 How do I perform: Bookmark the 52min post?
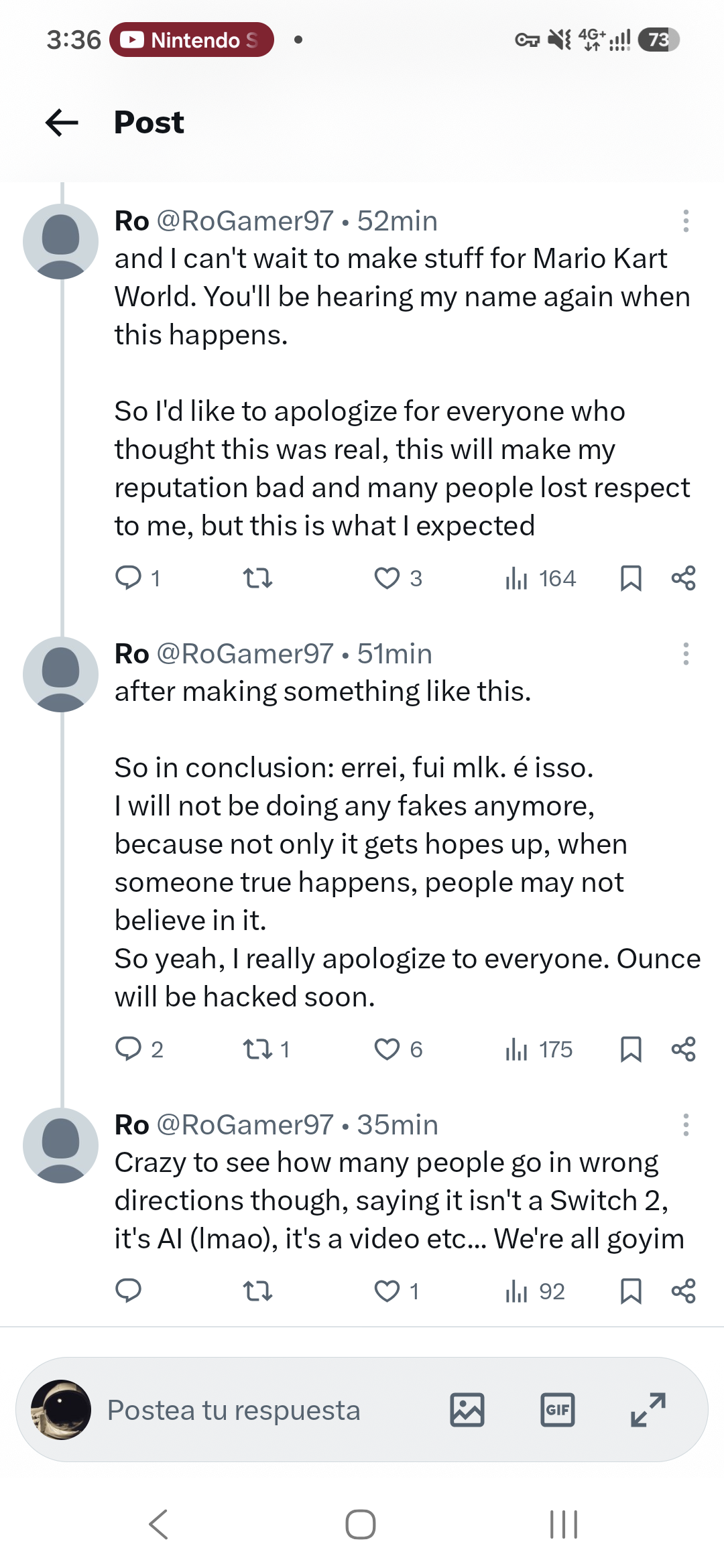pyautogui.click(x=631, y=578)
